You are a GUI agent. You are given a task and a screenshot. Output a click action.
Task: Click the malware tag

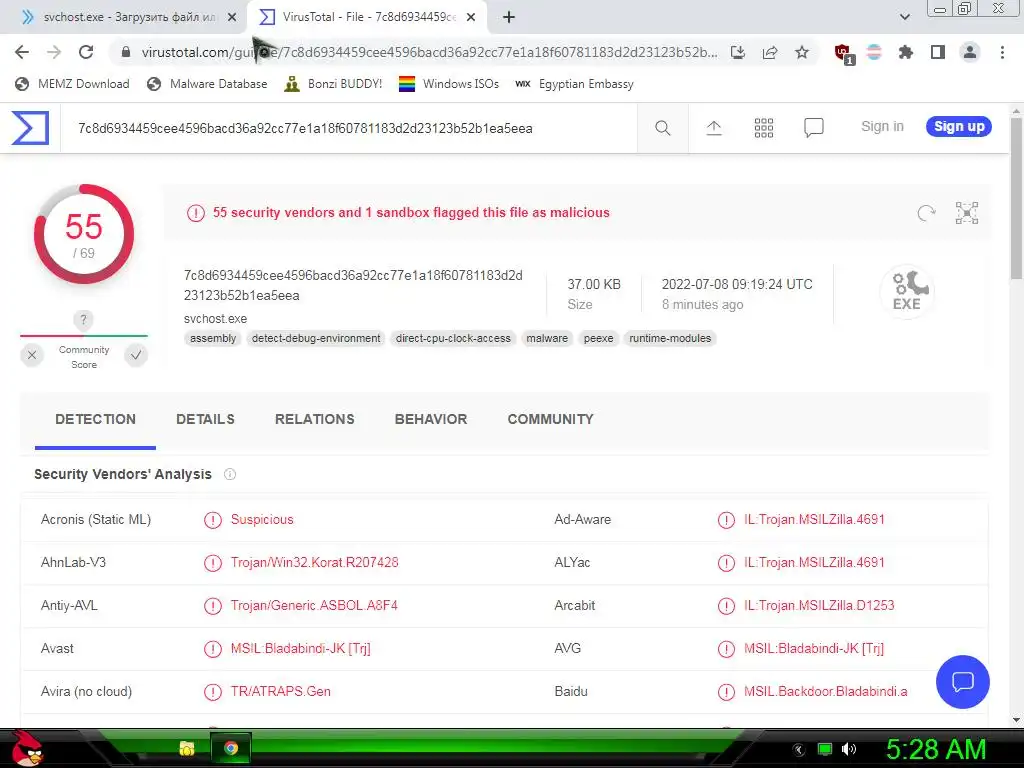coord(547,338)
